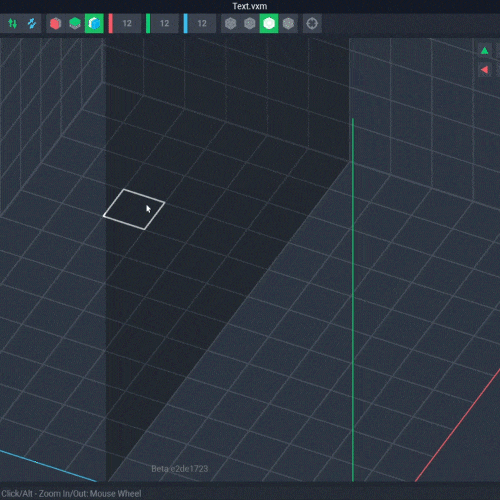Click the Text.vxm file title
This screenshot has width=500, height=500.
point(250,6)
